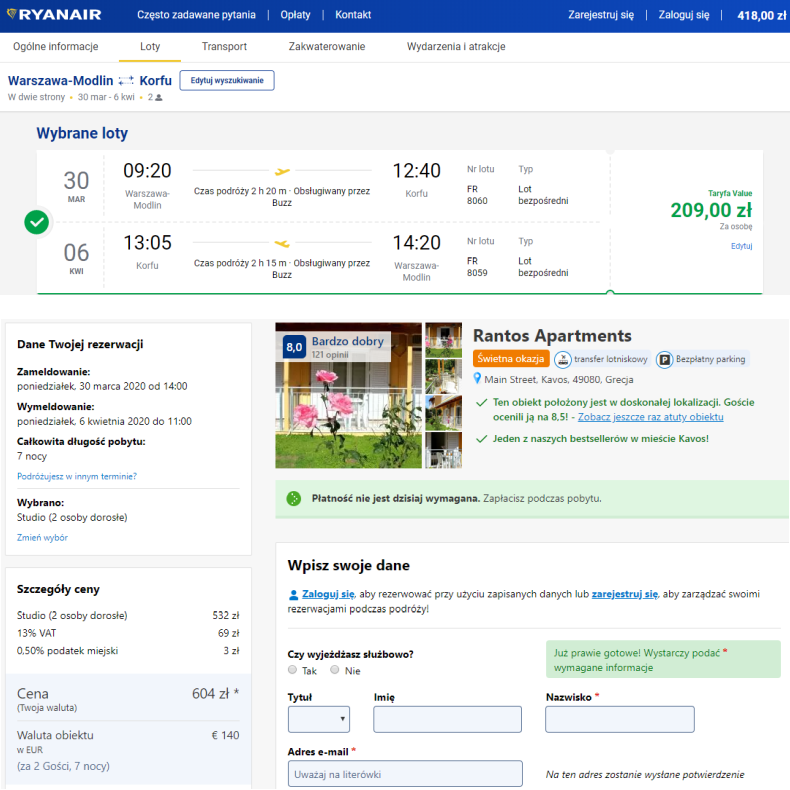
Task: Open the Kontakt page
Action: (x=353, y=15)
